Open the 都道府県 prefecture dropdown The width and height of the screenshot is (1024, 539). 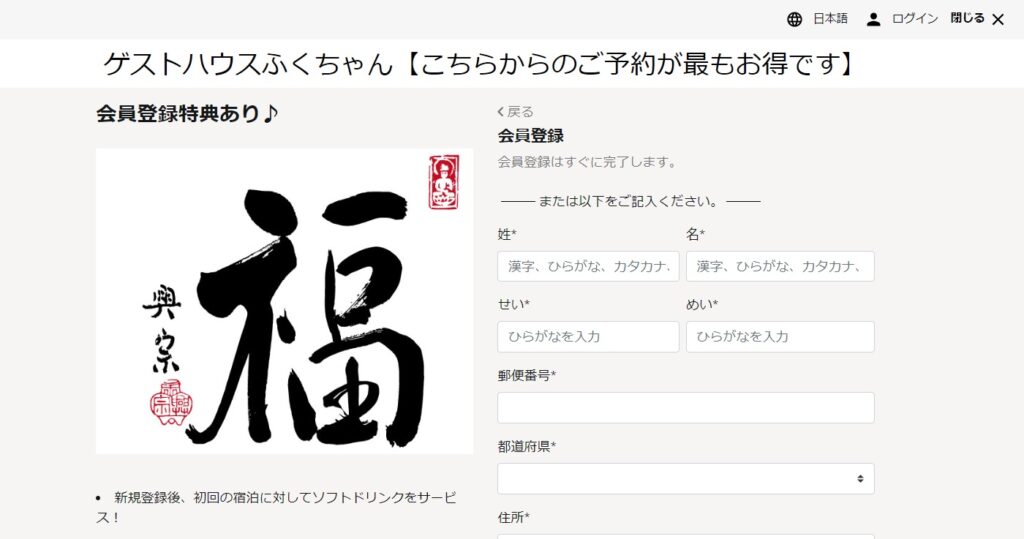tap(686, 479)
